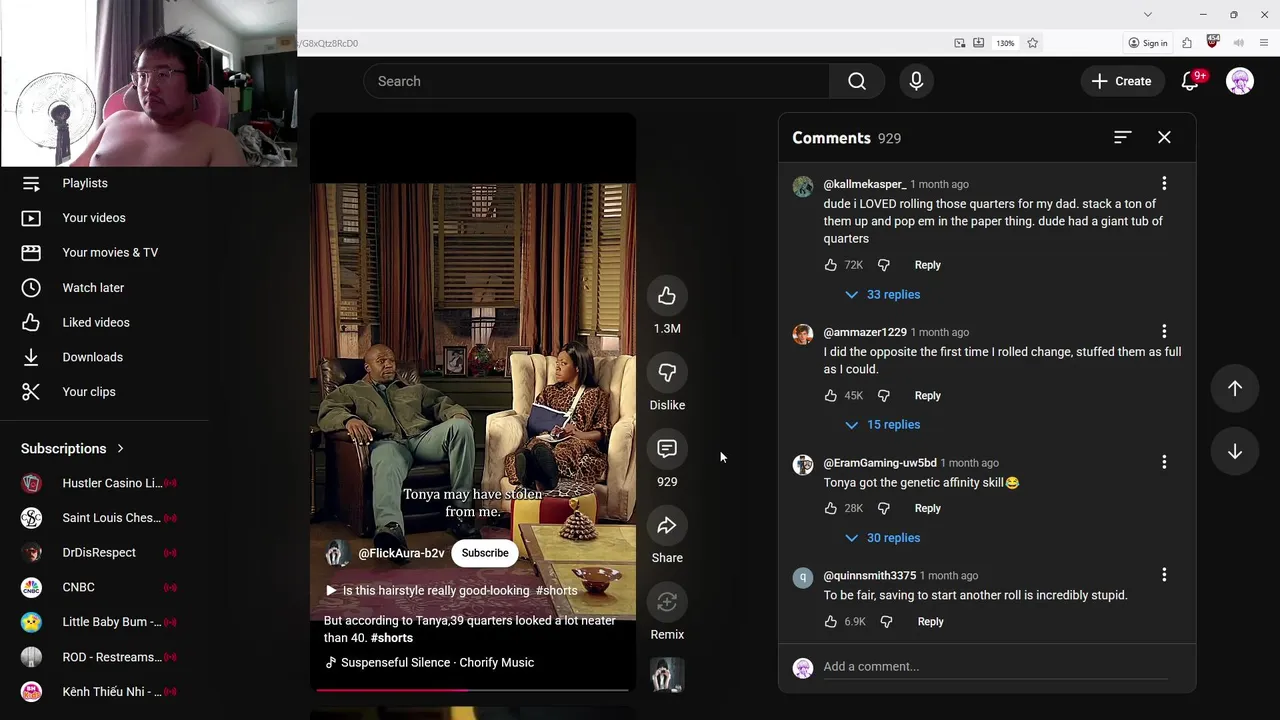This screenshot has height=720, width=1280.
Task: Open comments icon showing 929
Action: tap(667, 449)
